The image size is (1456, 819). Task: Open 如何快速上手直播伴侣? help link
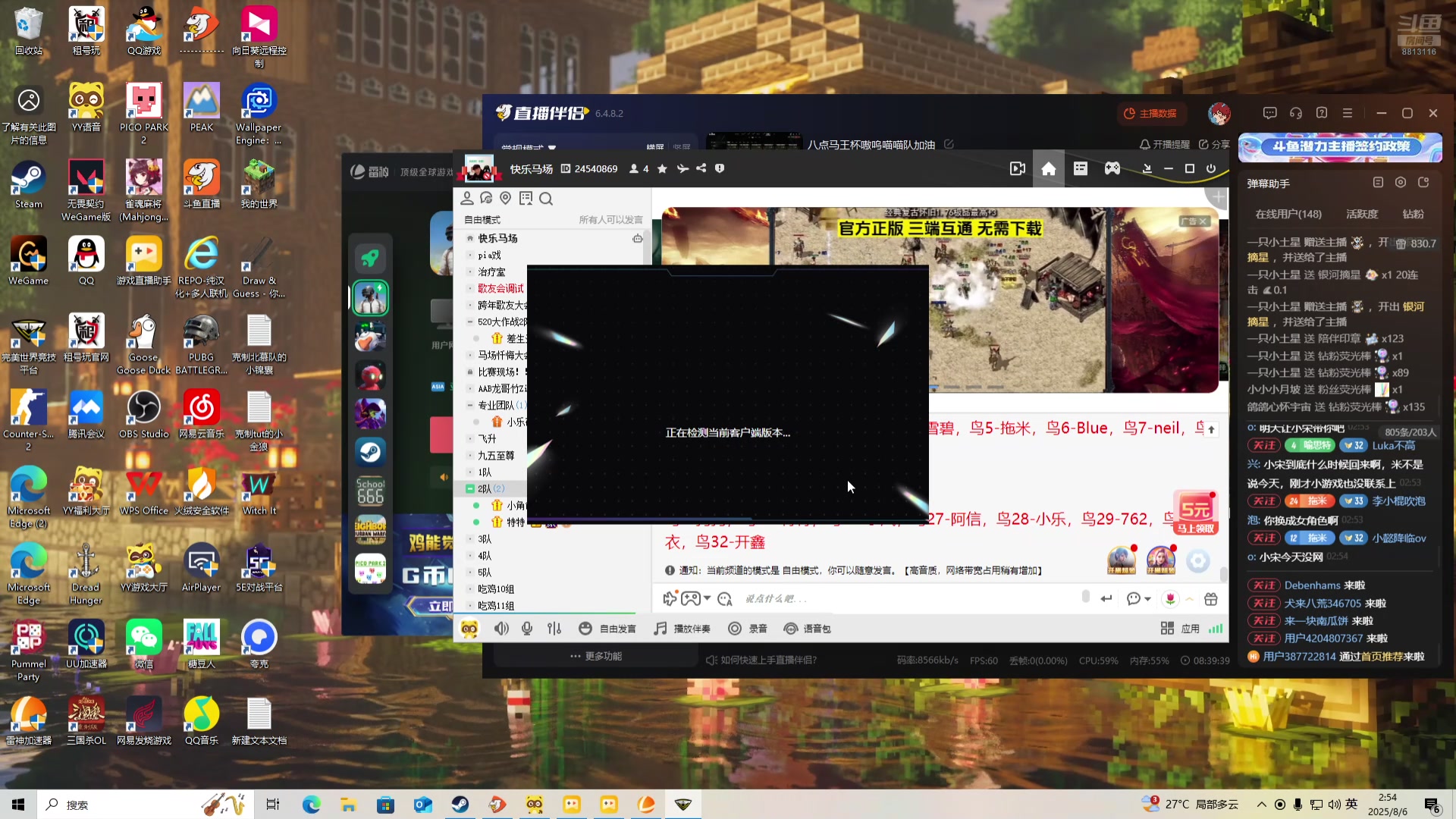click(761, 661)
